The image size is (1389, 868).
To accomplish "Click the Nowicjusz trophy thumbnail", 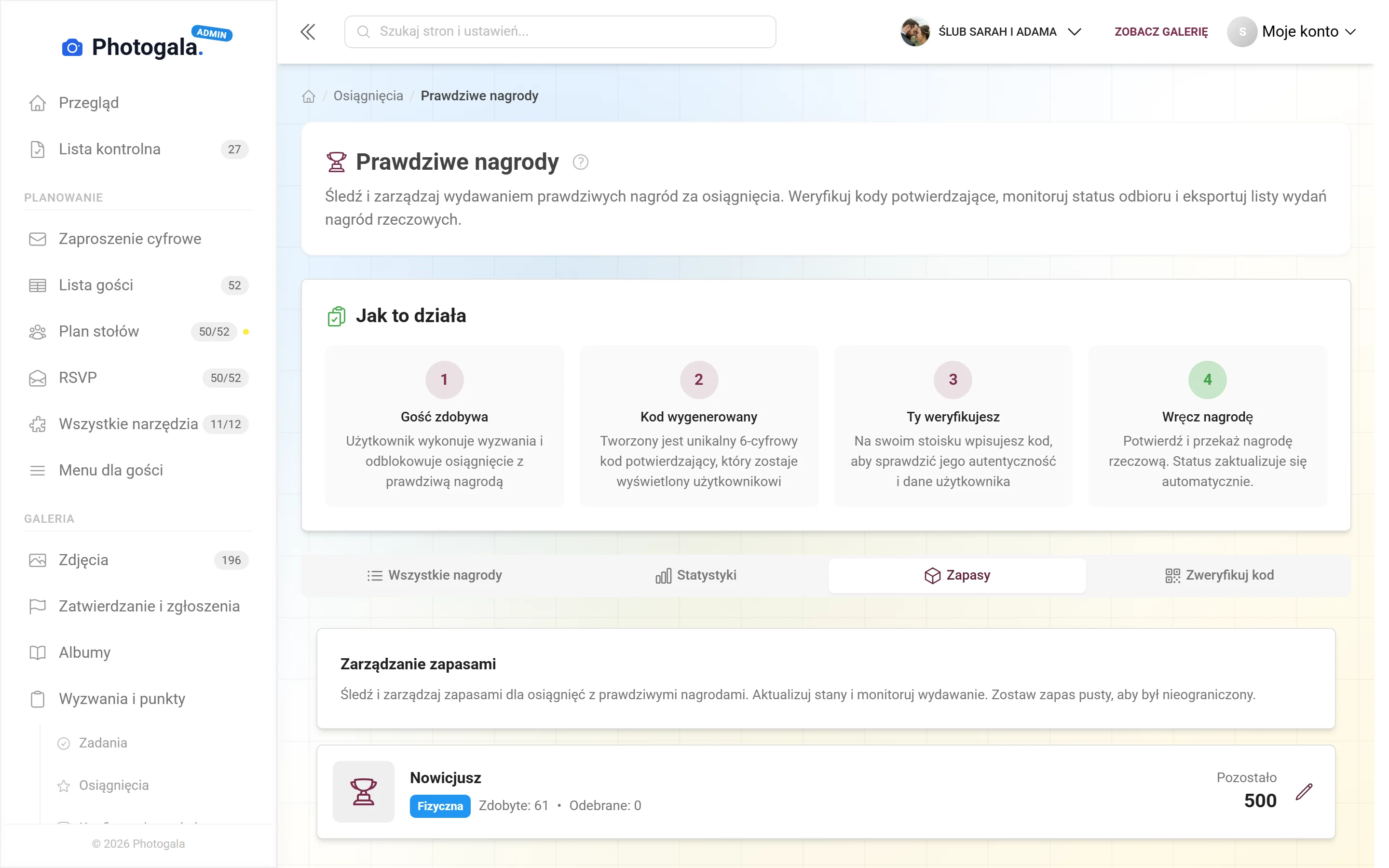I will pyautogui.click(x=363, y=792).
